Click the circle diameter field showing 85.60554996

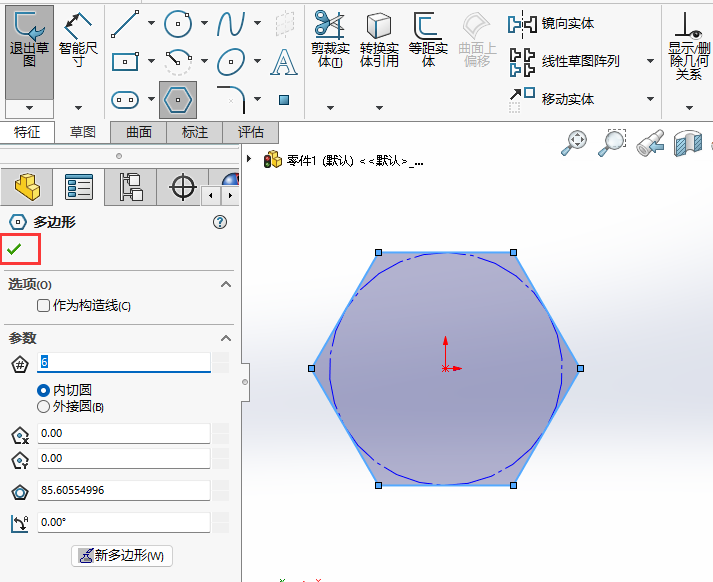tap(123, 490)
